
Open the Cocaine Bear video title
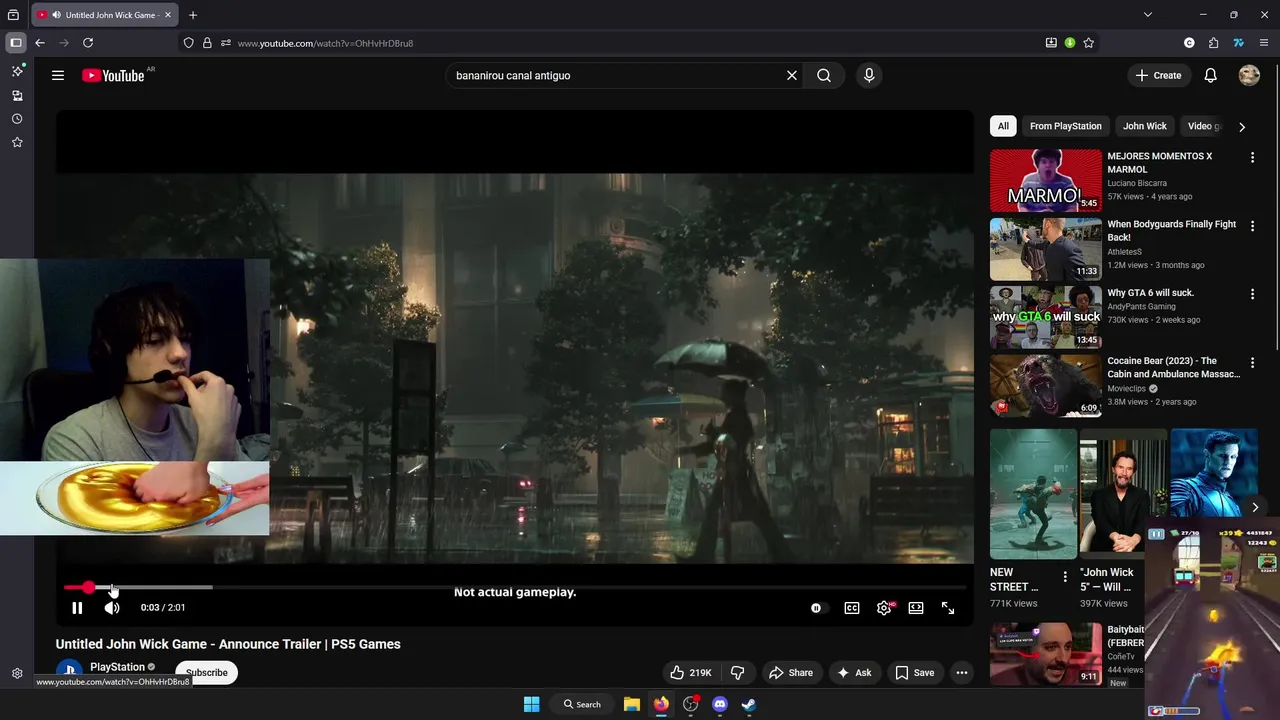click(1174, 367)
